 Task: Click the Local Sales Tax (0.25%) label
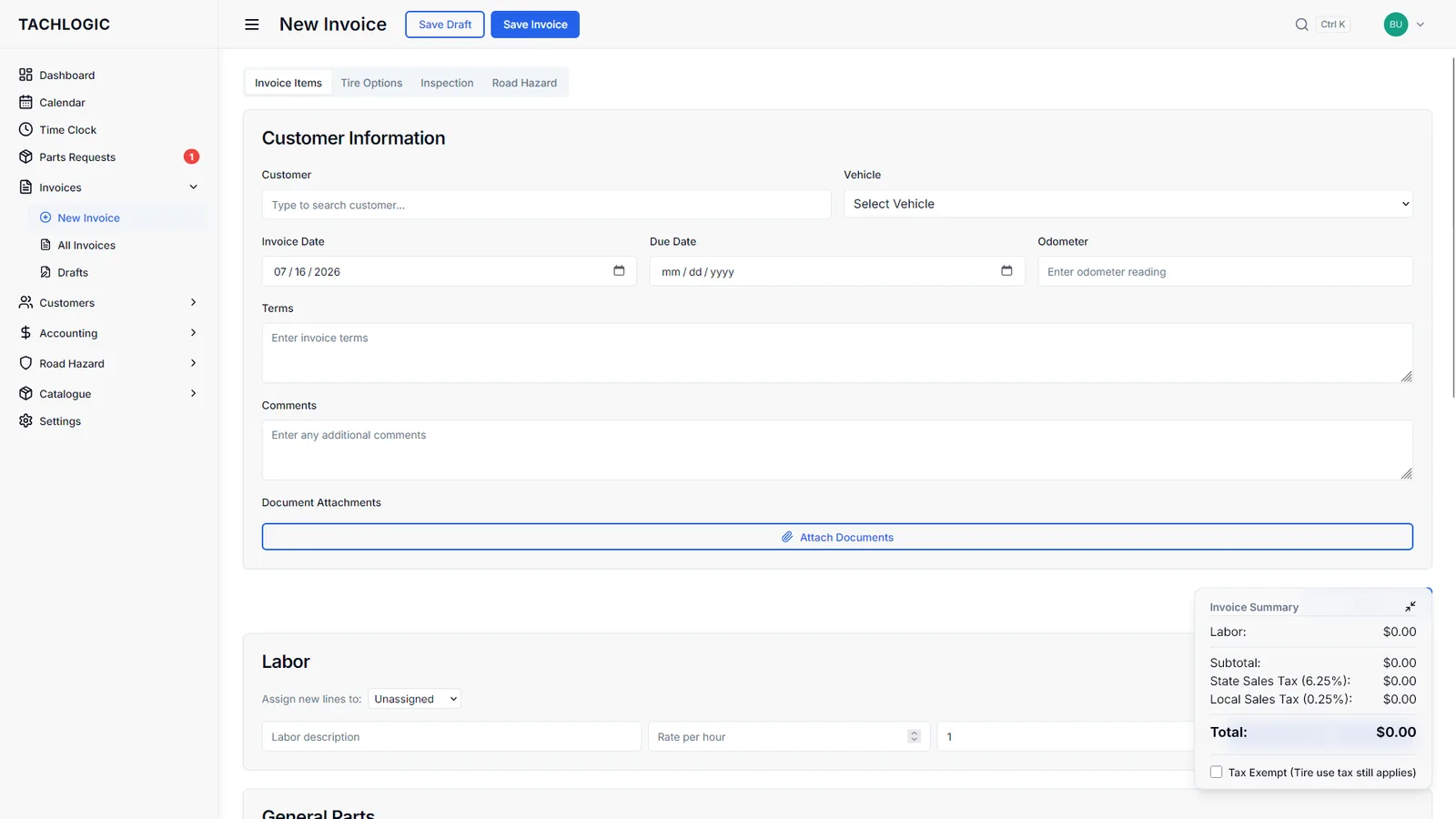tap(1281, 699)
